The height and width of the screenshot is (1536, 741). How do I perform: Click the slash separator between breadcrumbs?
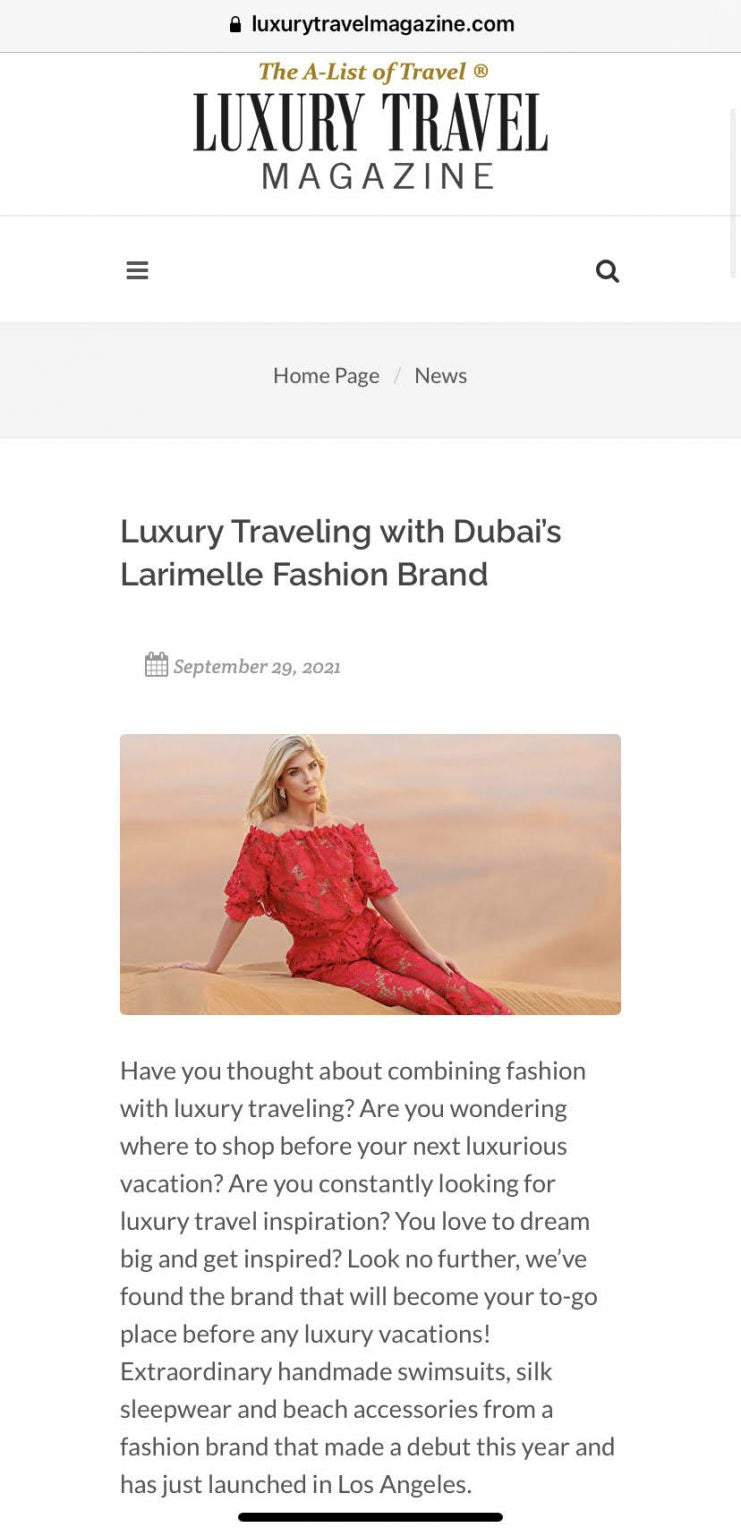tap(397, 375)
